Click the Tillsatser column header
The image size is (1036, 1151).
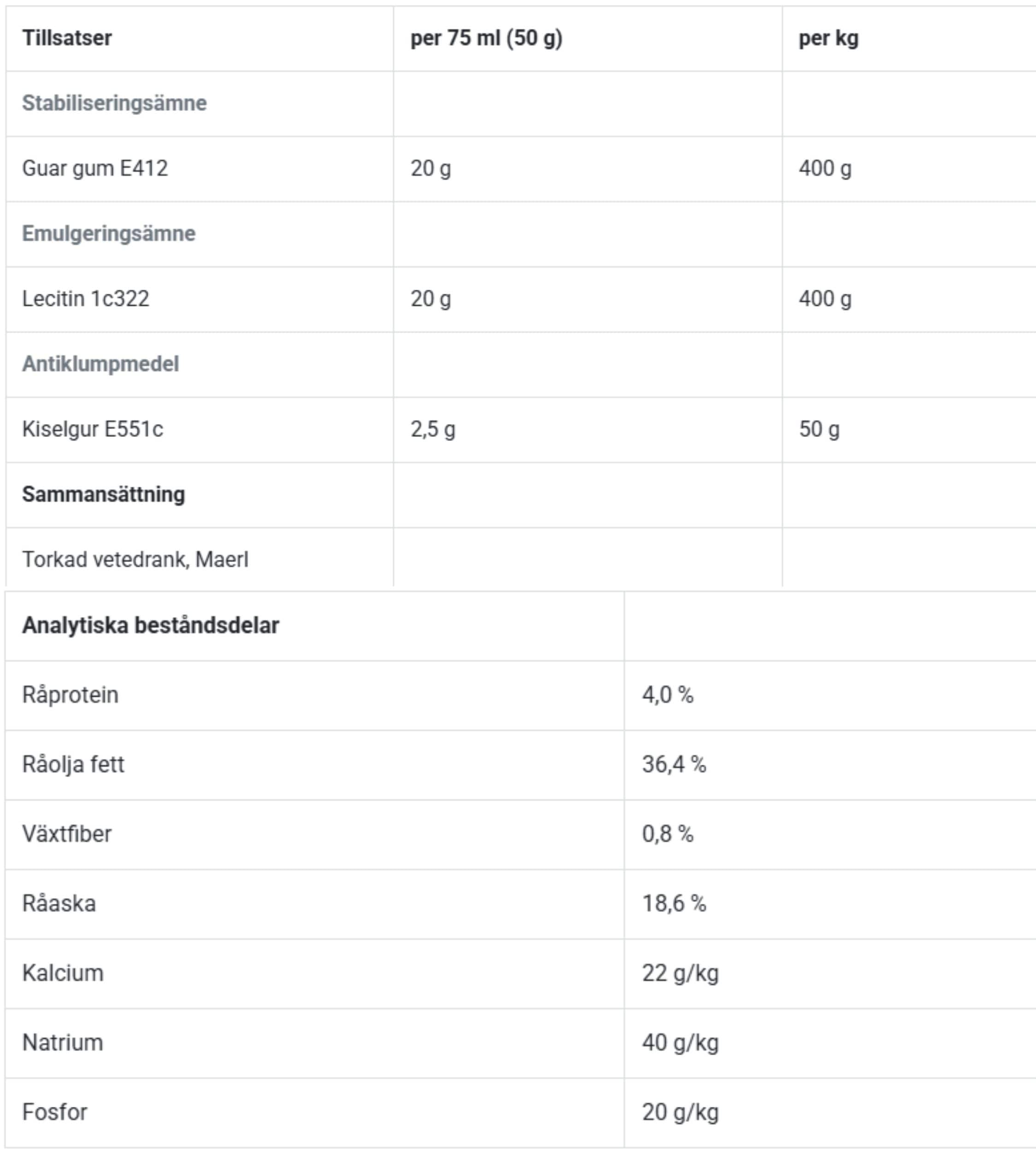pos(67,38)
